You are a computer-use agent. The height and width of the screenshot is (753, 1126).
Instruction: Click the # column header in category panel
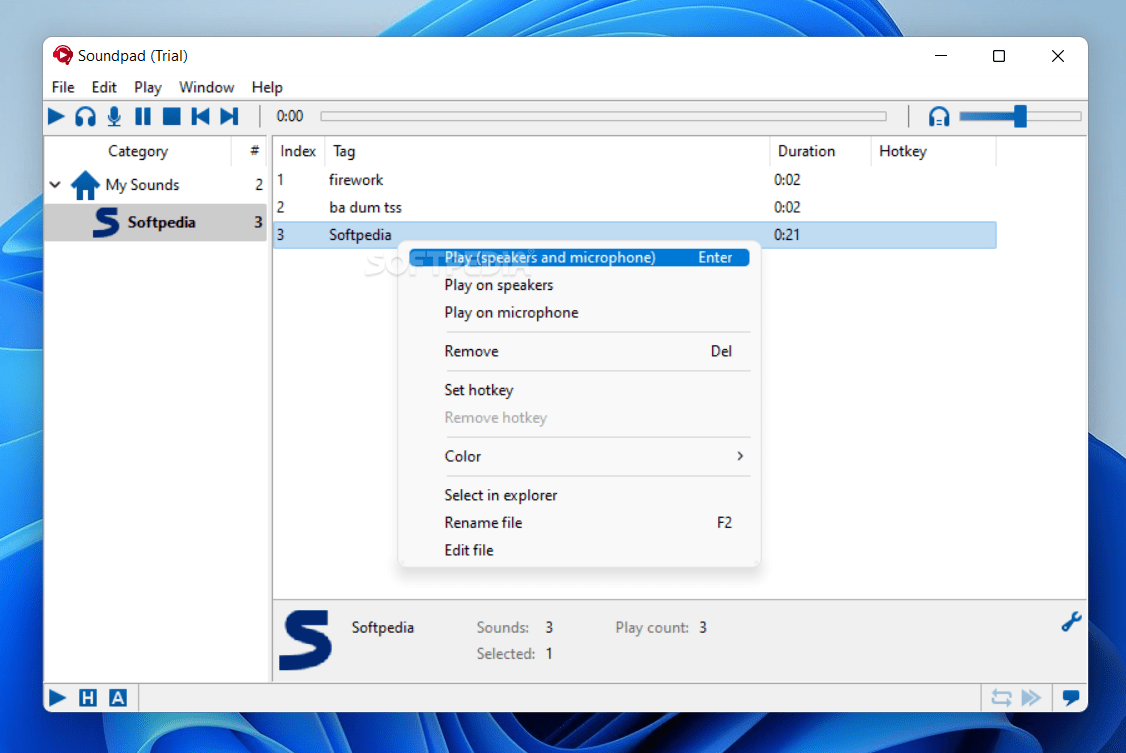(253, 151)
